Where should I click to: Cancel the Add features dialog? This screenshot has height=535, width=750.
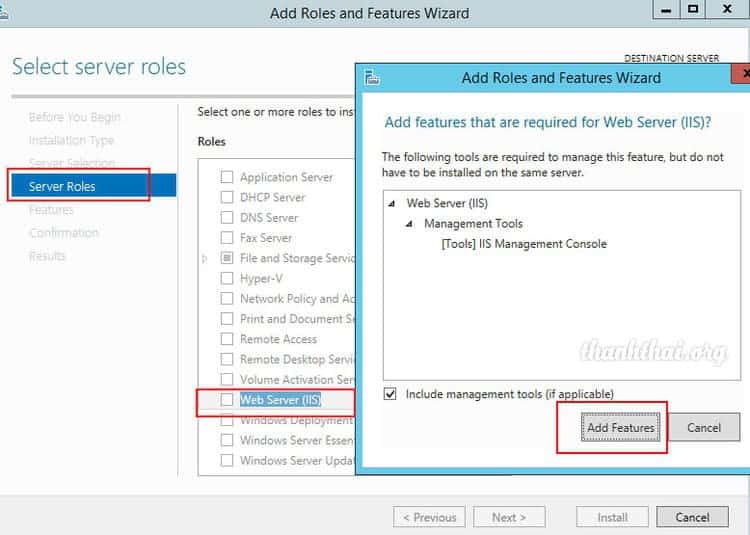(x=703, y=428)
